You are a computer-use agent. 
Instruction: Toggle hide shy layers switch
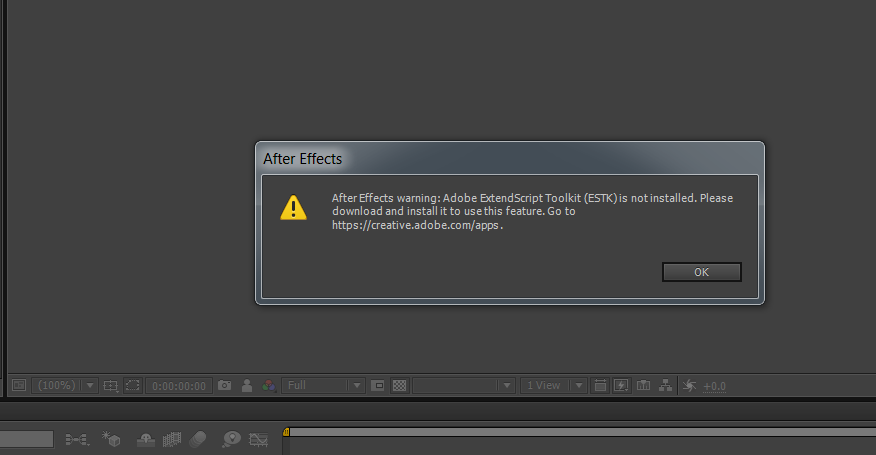[146, 440]
